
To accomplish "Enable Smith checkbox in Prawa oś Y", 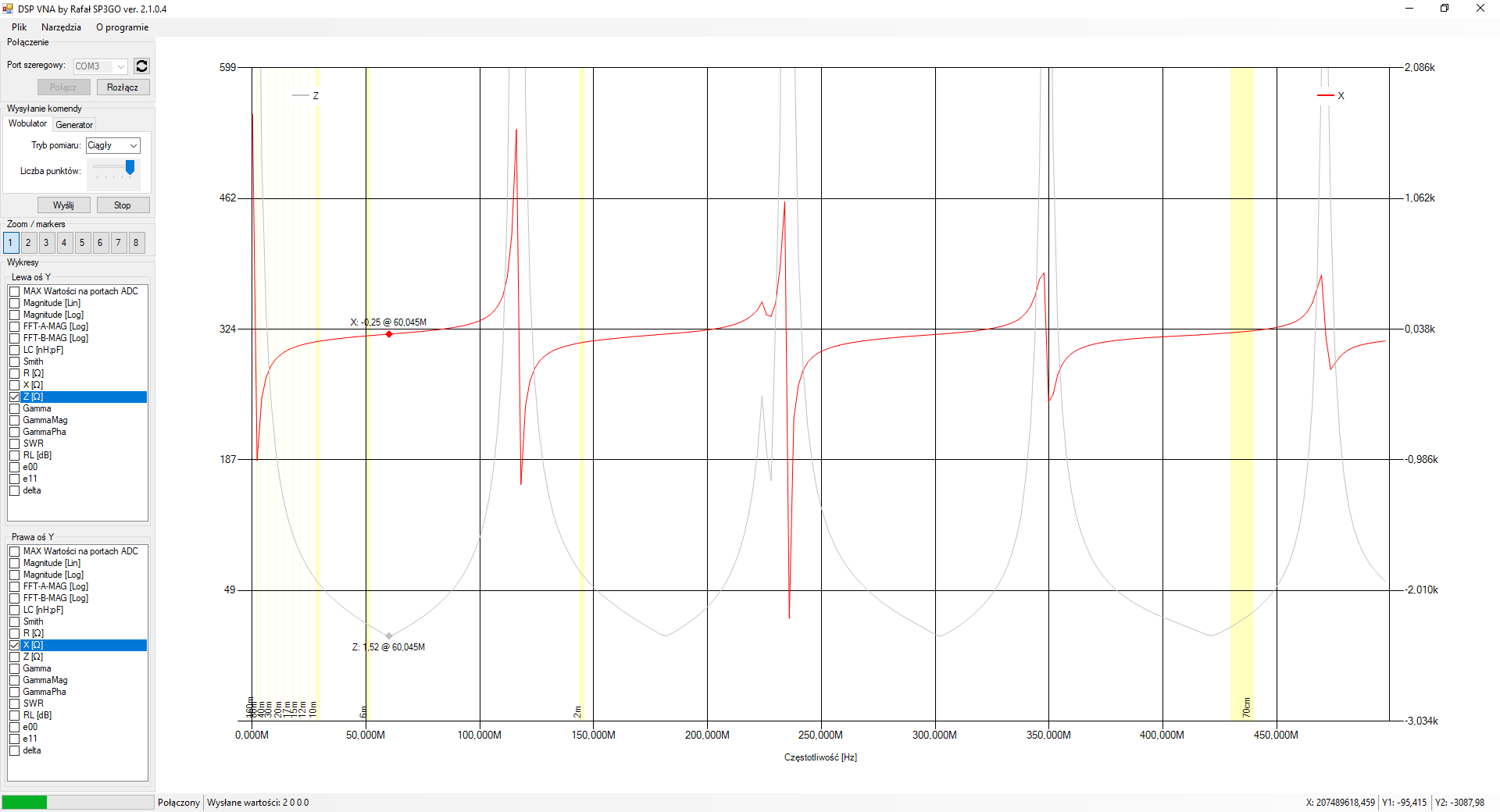I will pyautogui.click(x=15, y=621).
